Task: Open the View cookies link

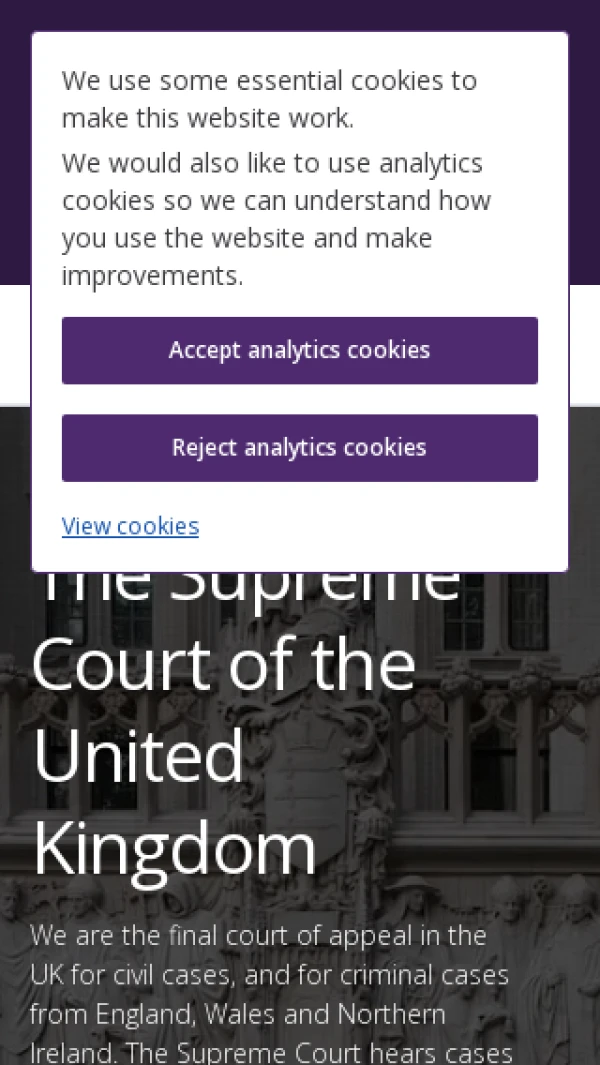Action: 130,526
